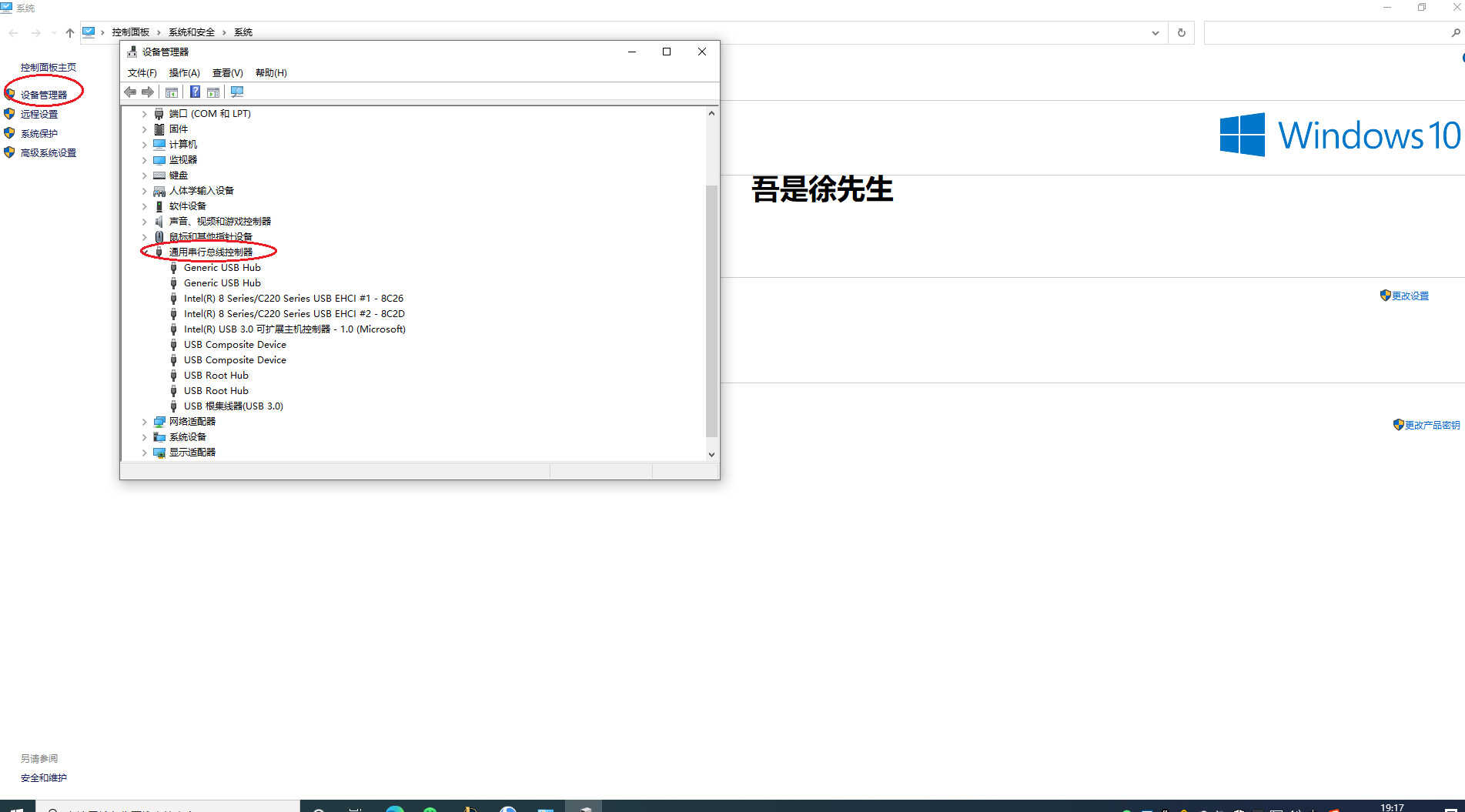Image resolution: width=1465 pixels, height=812 pixels.
Task: Click the Device Manager scrollbar up arrow
Action: pyautogui.click(x=711, y=113)
